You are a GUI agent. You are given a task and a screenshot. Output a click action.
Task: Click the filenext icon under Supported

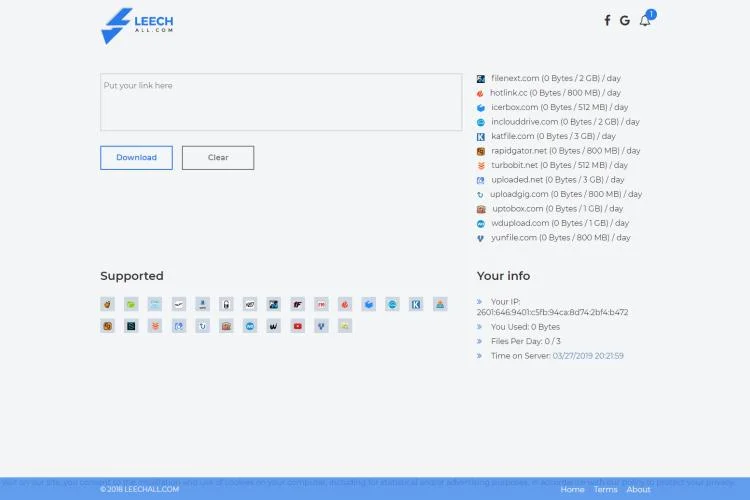pyautogui.click(x=273, y=304)
